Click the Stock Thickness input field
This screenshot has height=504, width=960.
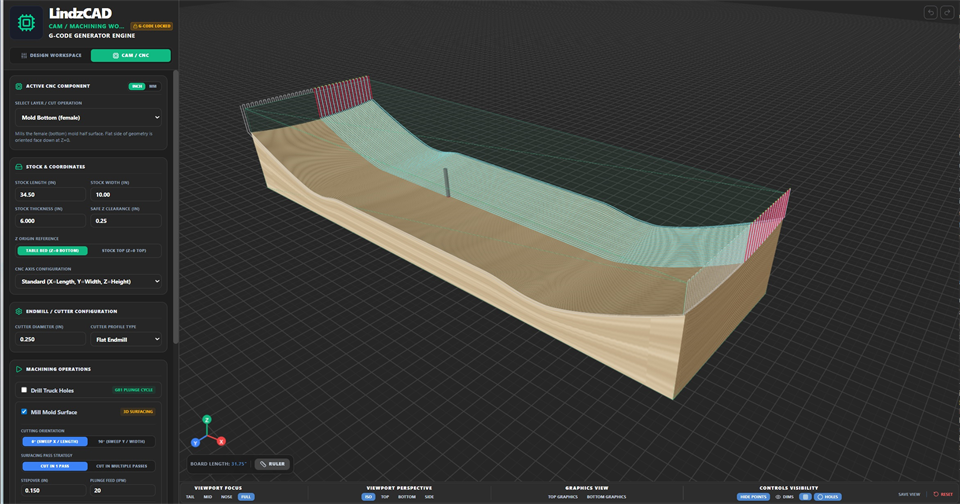(50, 221)
